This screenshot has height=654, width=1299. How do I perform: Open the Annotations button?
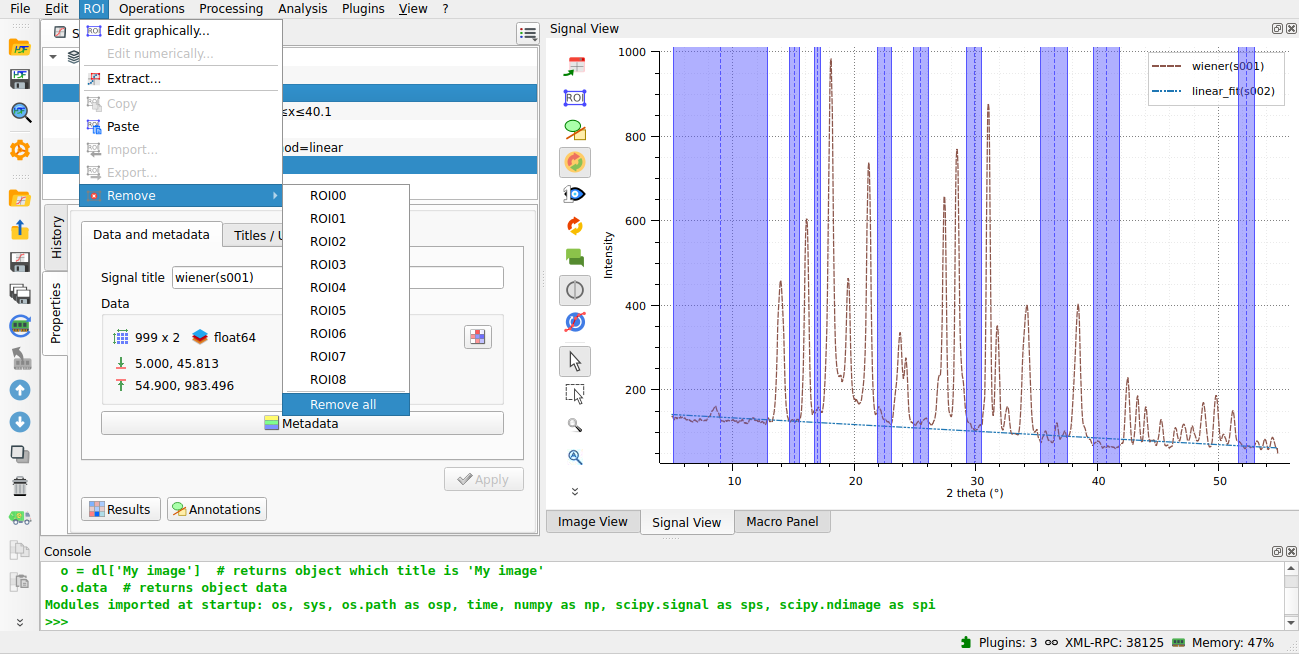coord(216,509)
